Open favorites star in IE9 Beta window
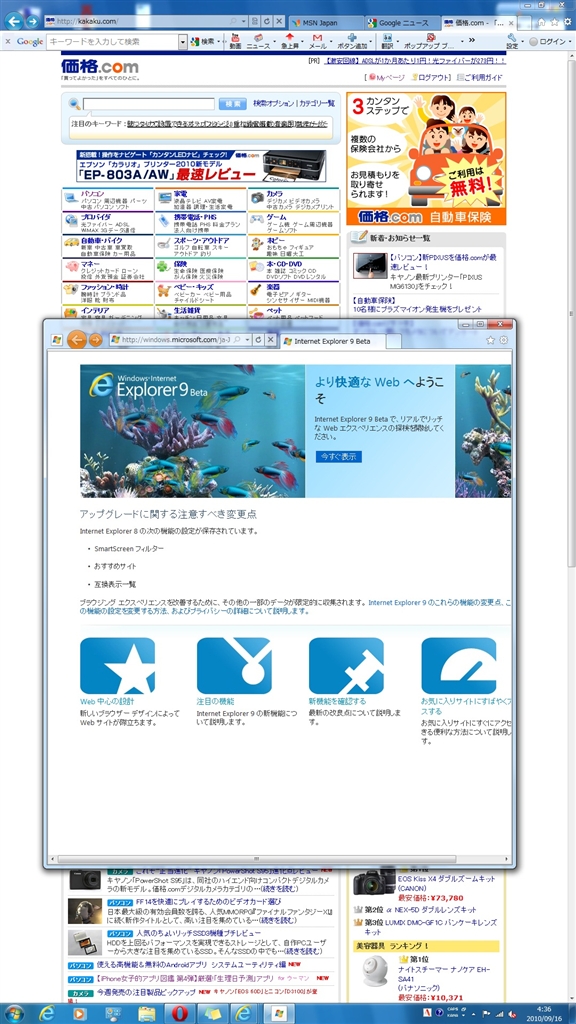The height and width of the screenshot is (1024, 576). click(490, 340)
